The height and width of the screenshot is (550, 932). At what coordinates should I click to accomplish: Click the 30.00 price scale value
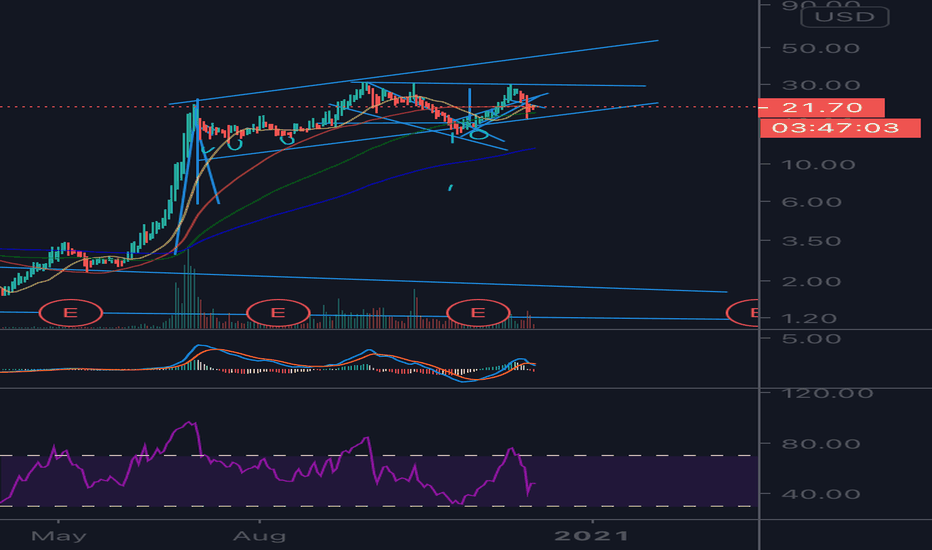pyautogui.click(x=820, y=85)
